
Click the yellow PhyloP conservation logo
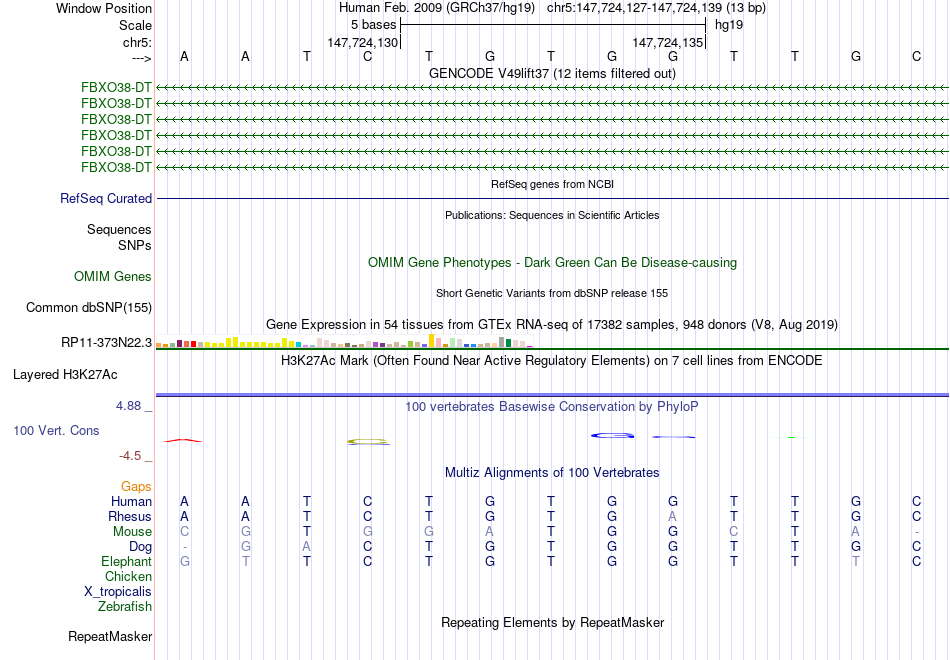[x=368, y=442]
